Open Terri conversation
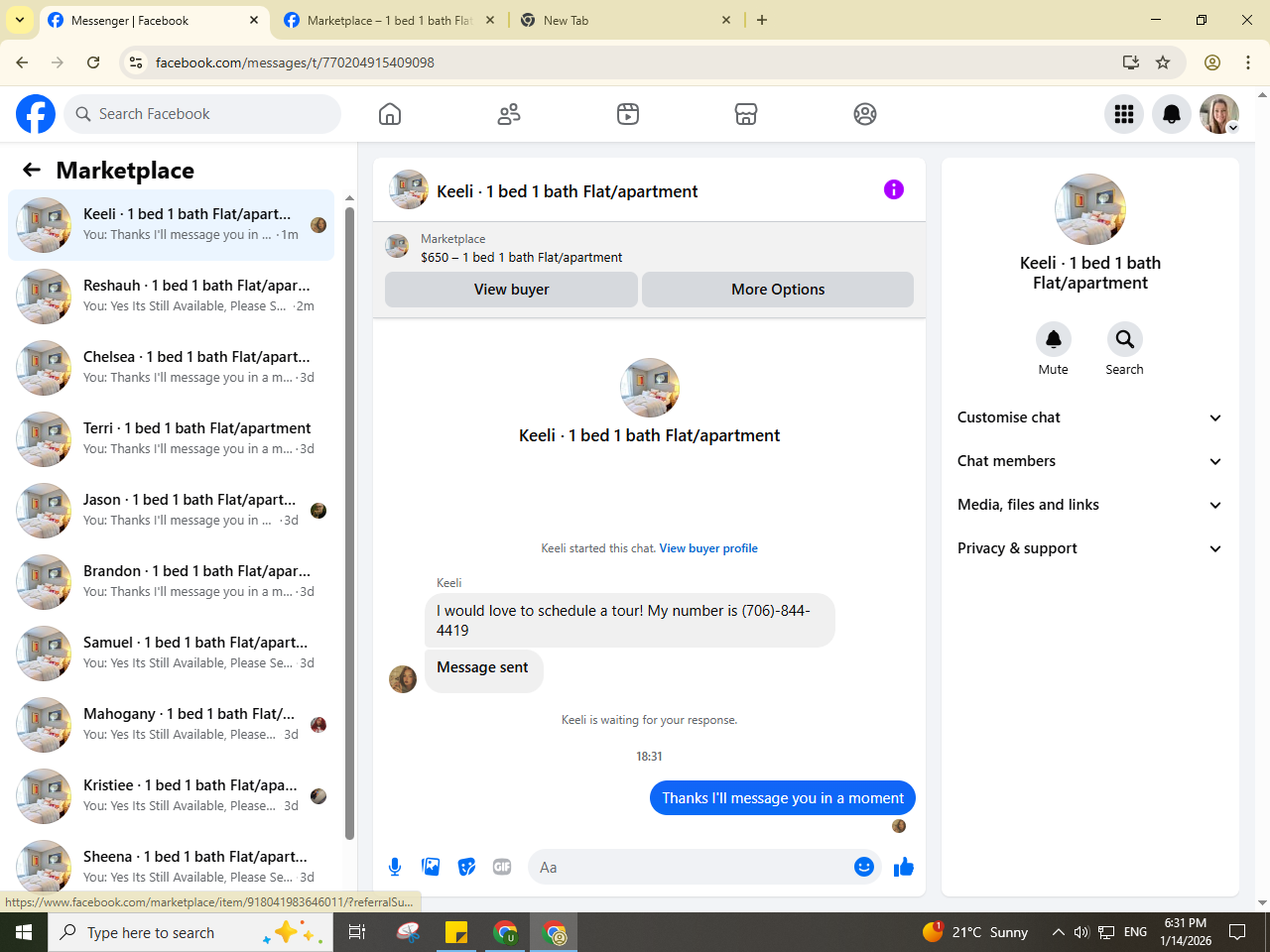The width and height of the screenshot is (1270, 952). 172,439
